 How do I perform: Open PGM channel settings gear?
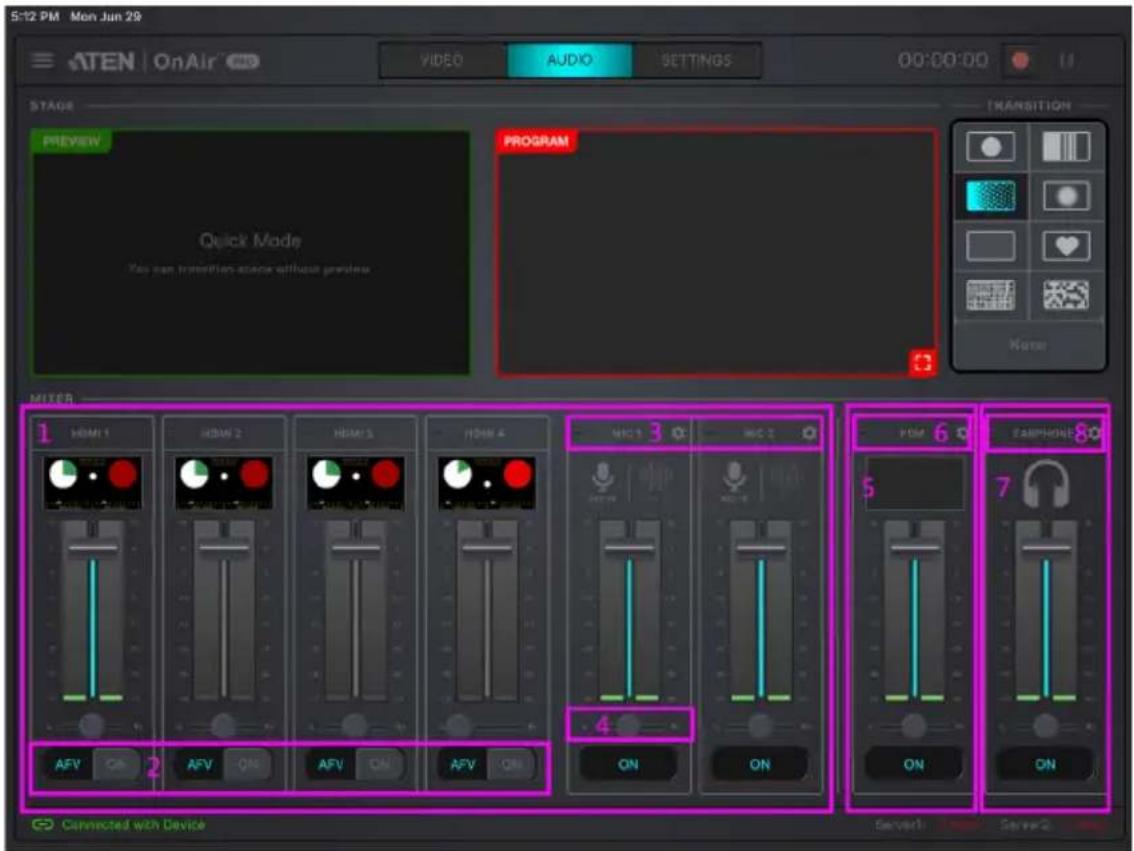[x=963, y=433]
